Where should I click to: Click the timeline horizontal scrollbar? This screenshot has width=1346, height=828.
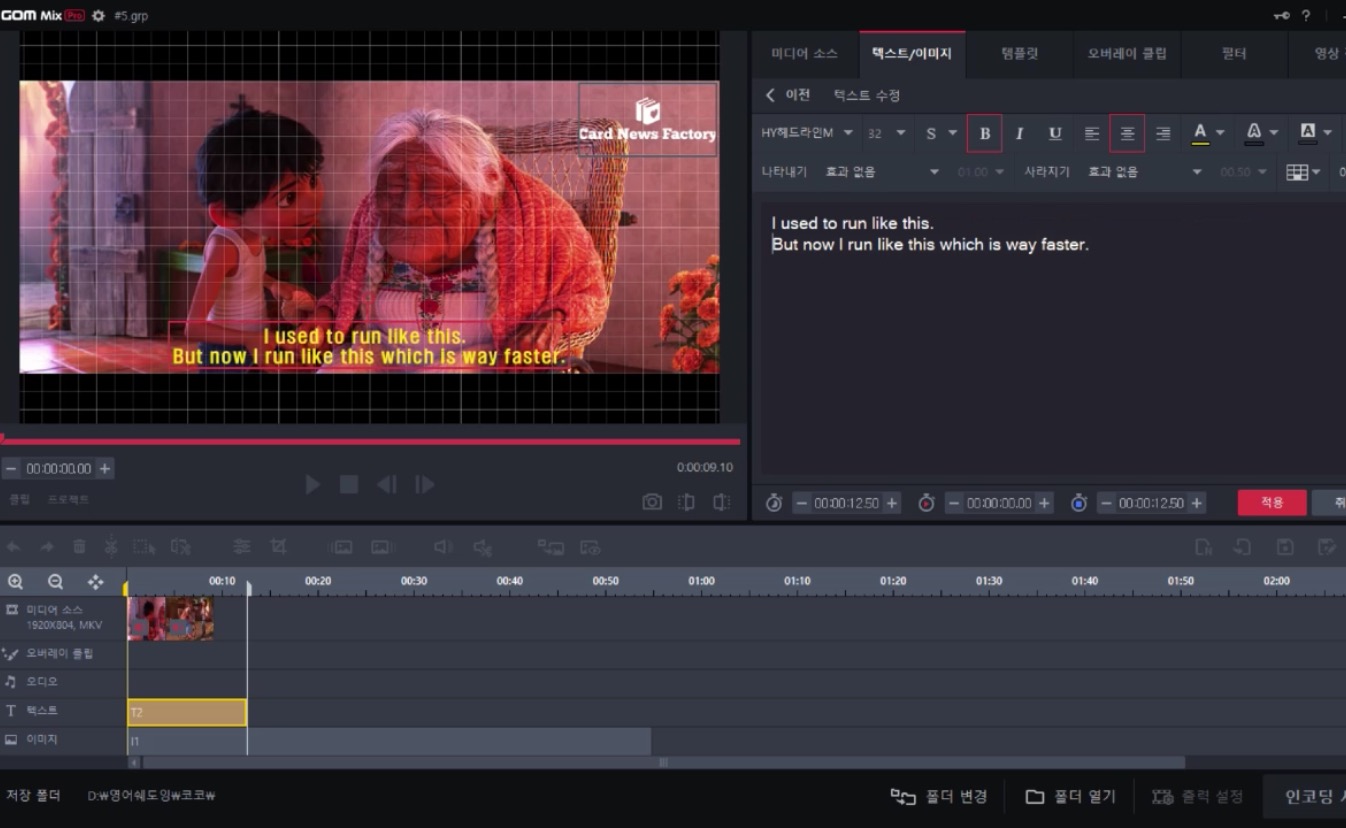point(664,762)
